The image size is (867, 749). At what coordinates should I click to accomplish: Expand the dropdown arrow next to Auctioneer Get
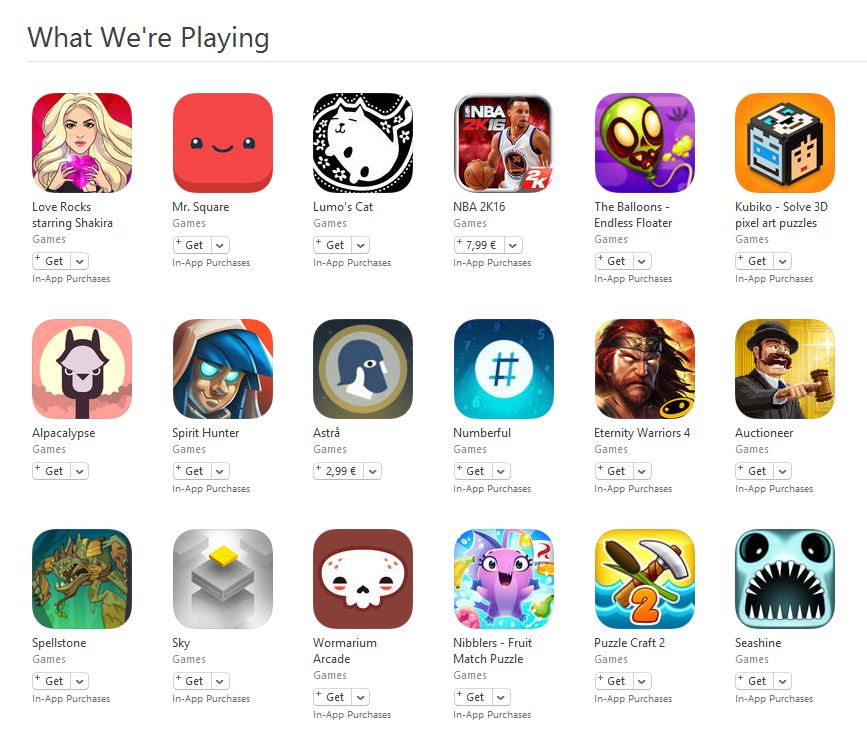pyautogui.click(x=782, y=471)
